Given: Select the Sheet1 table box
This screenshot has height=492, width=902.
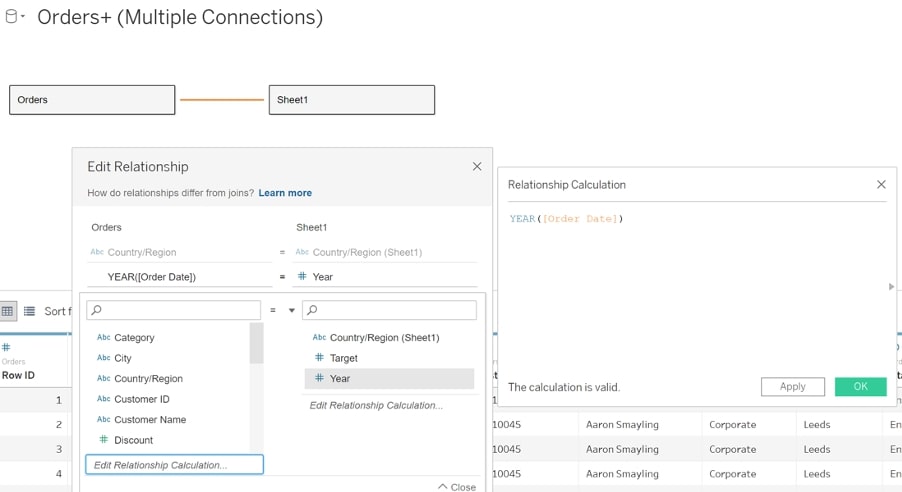Looking at the screenshot, I should 351,100.
